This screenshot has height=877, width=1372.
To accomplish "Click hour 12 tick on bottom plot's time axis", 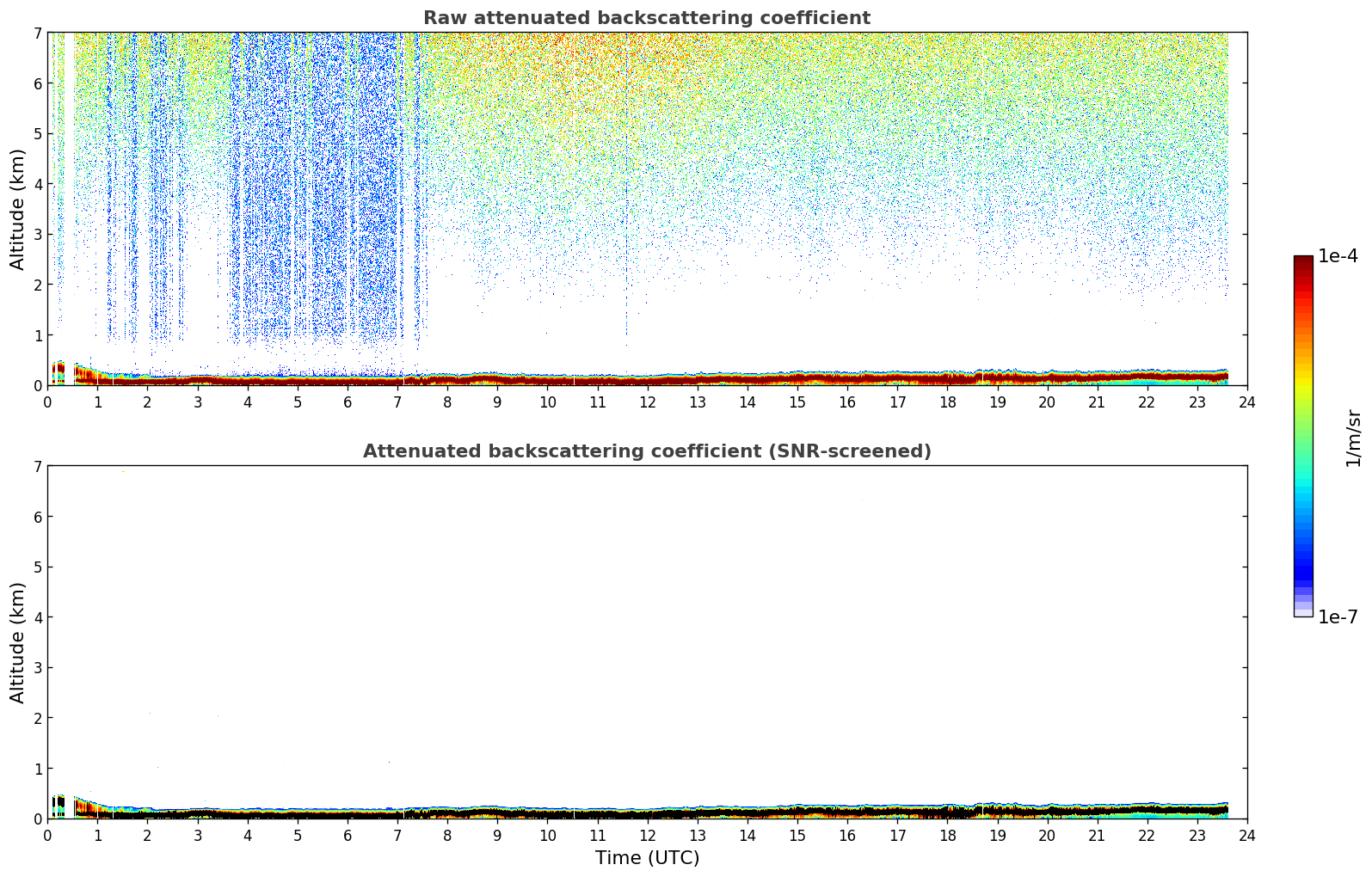I will point(647,835).
